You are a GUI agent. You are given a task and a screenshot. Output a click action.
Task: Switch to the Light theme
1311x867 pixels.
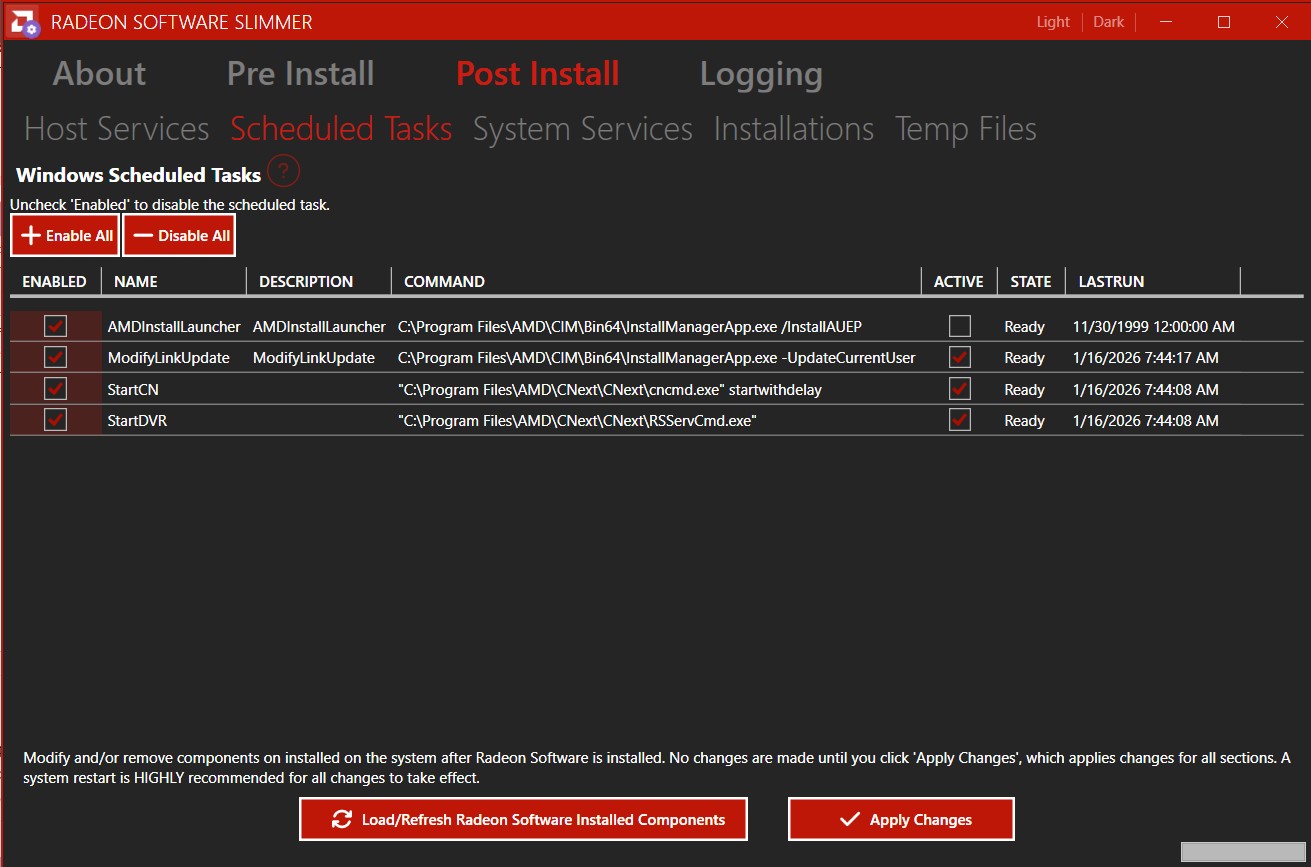point(1053,22)
